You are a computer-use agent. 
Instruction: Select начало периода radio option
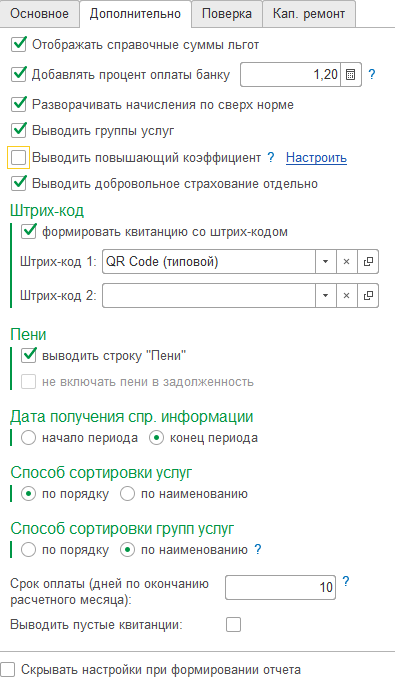coord(29,437)
